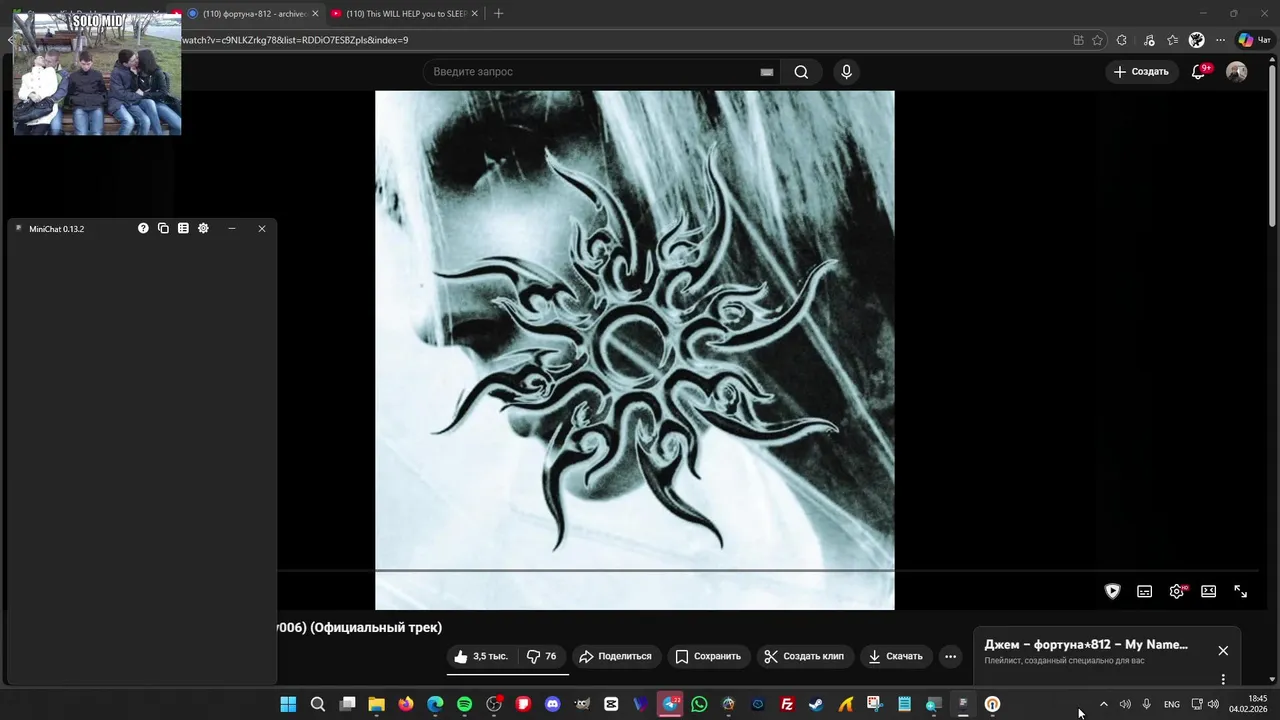Close the Джем playlist panel
Image resolution: width=1280 pixels, height=720 pixels.
[x=1223, y=650]
